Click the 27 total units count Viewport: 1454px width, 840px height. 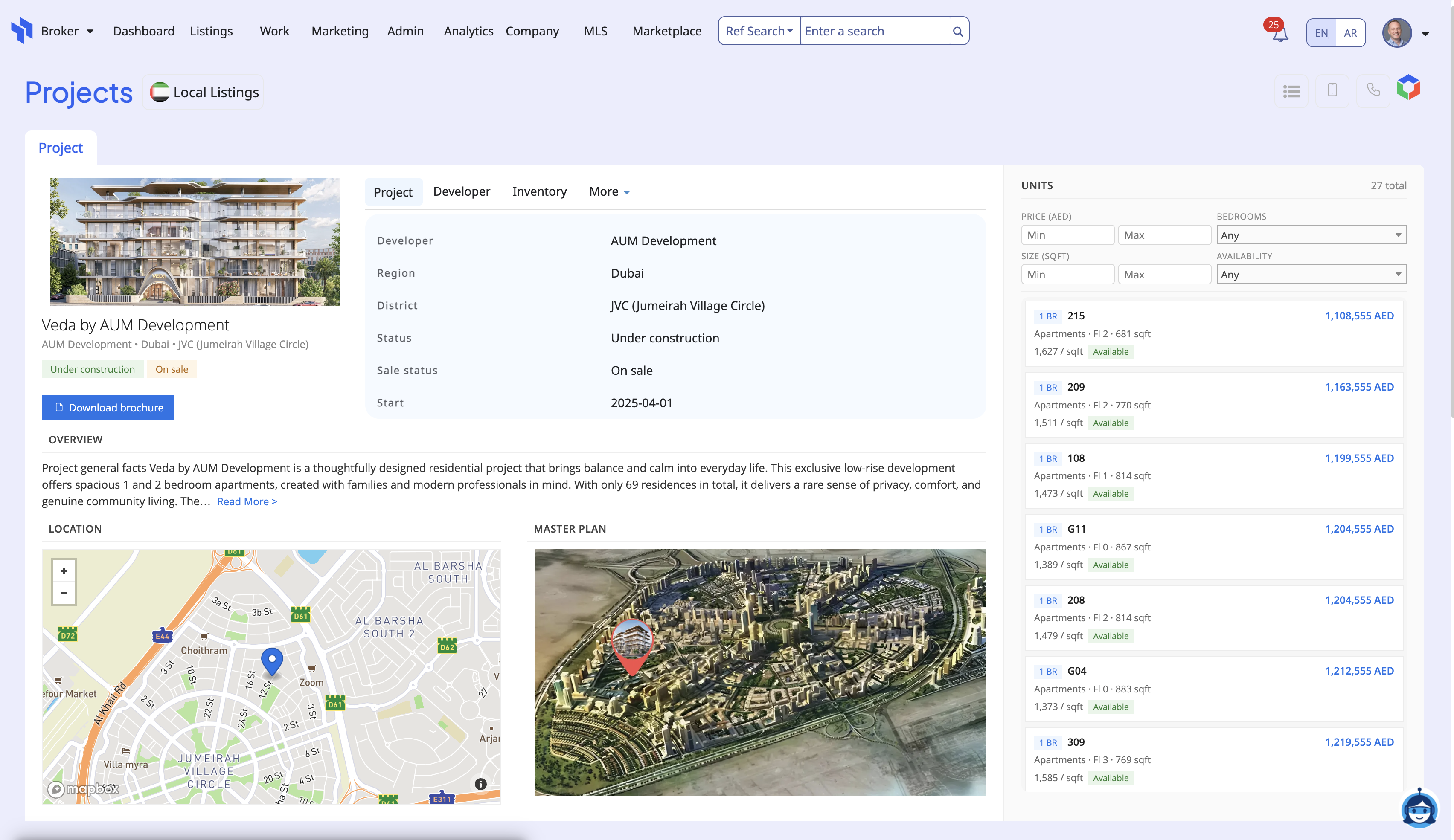1389,185
